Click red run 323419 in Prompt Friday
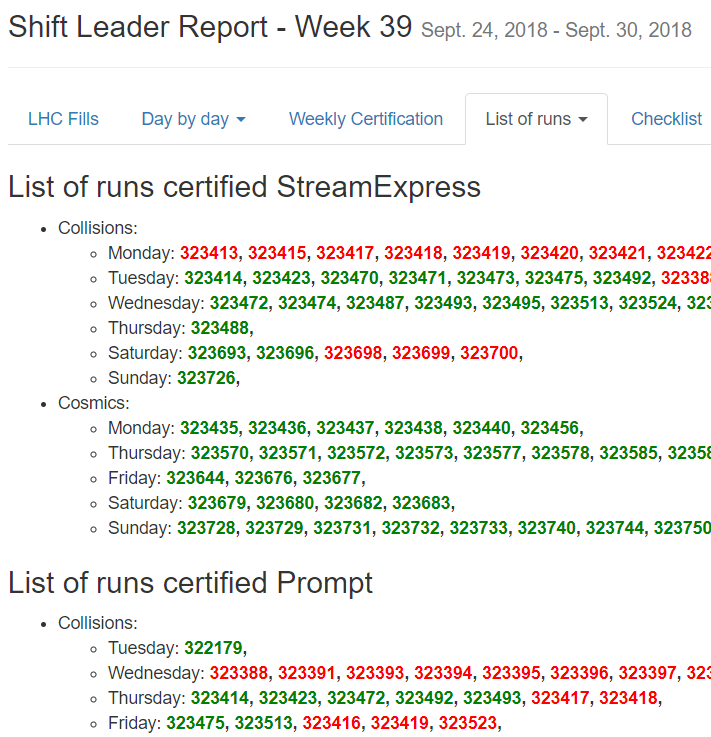711x737 pixels. [399, 723]
